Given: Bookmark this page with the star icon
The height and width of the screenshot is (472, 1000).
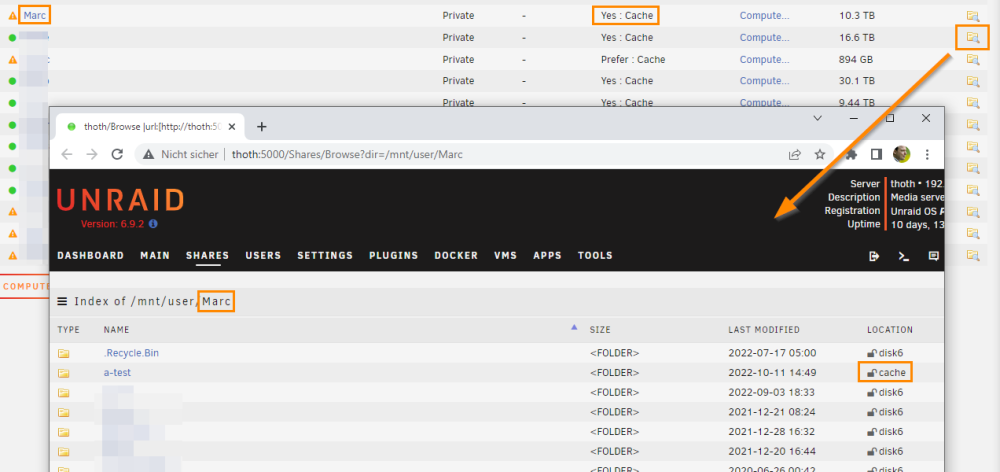Looking at the screenshot, I should [x=820, y=154].
